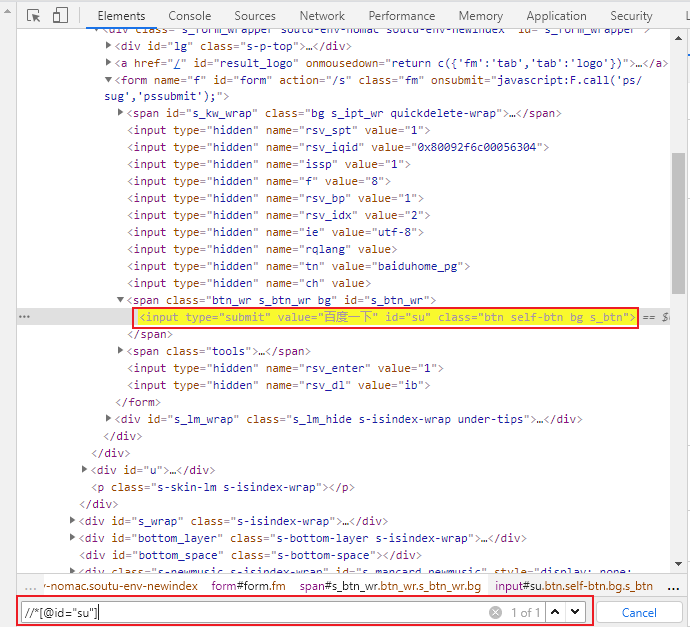Select breadcrumb input#su.btn.self-btn.bg.s_btn
This screenshot has width=690, height=627.
tap(573, 587)
